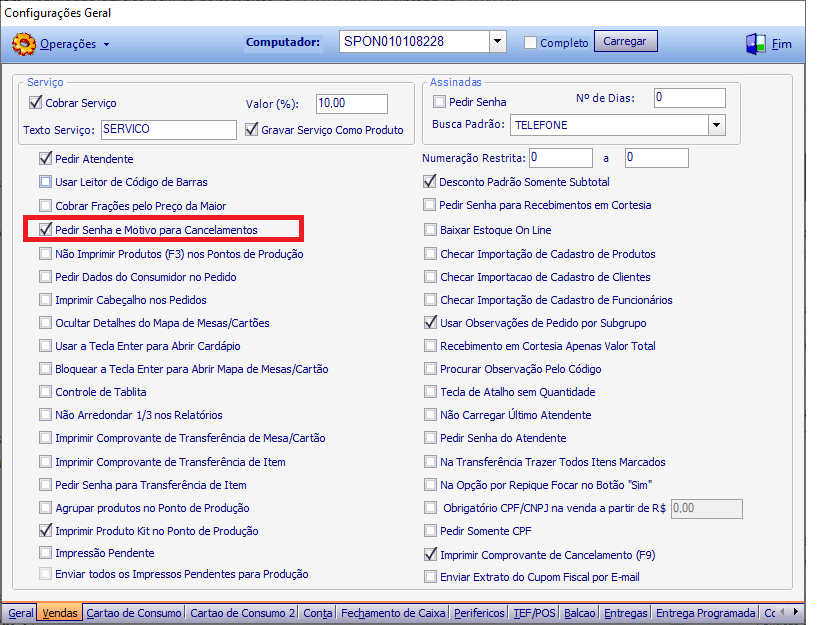Image resolution: width=819 pixels, height=625 pixels.
Task: Uncheck Desconto Padrão Somente Subtotal
Action: [x=429, y=182]
